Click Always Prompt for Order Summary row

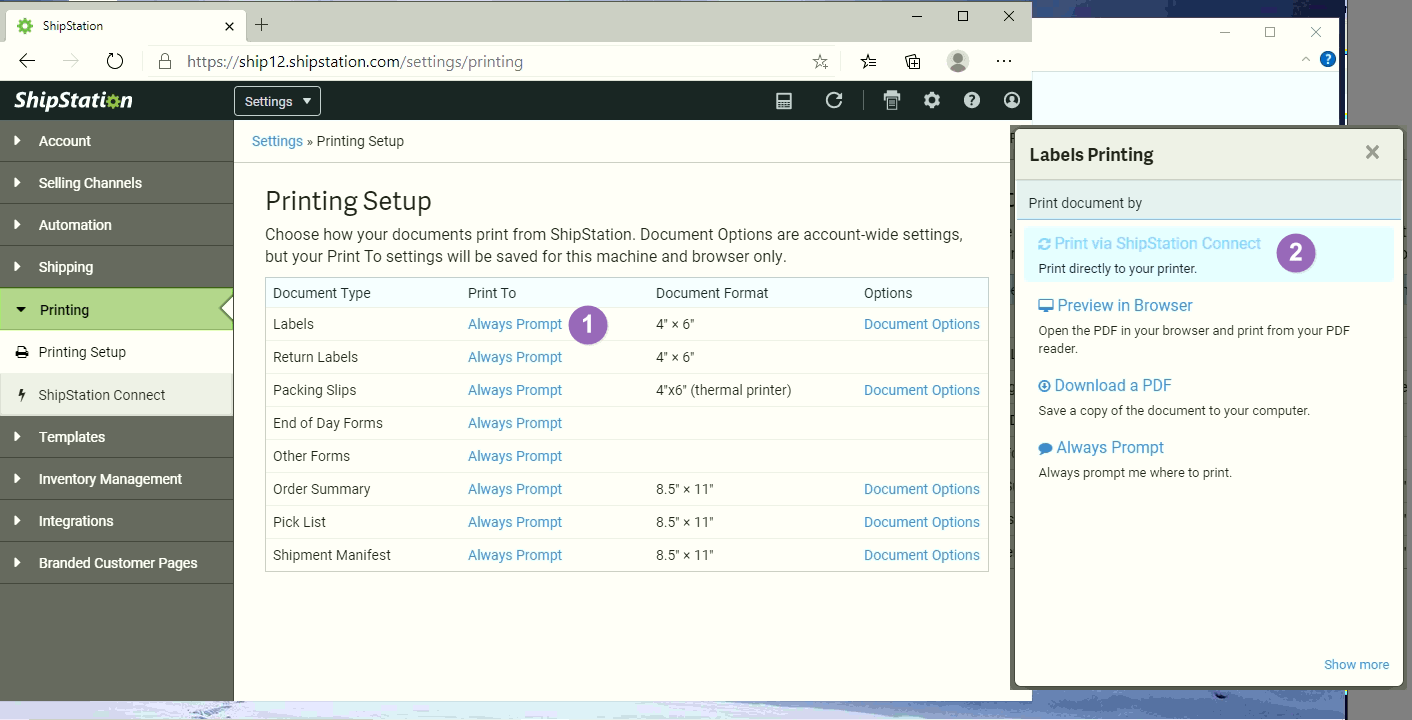point(515,489)
